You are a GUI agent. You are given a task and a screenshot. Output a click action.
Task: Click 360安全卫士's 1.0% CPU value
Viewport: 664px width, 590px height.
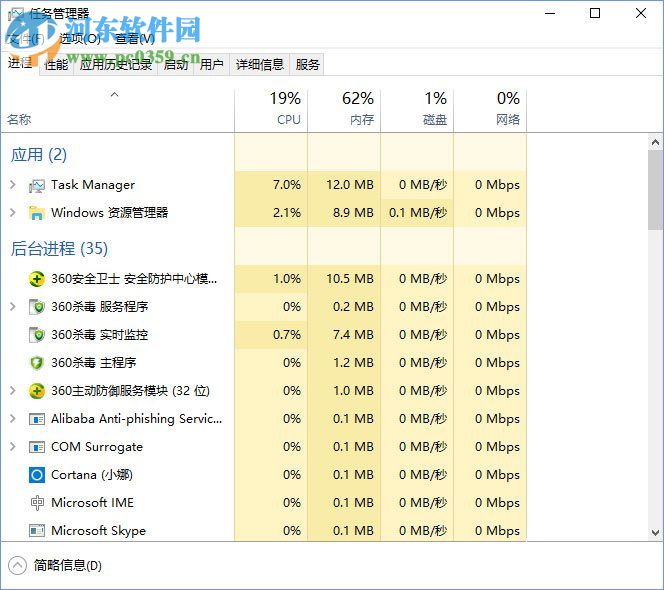(x=287, y=279)
